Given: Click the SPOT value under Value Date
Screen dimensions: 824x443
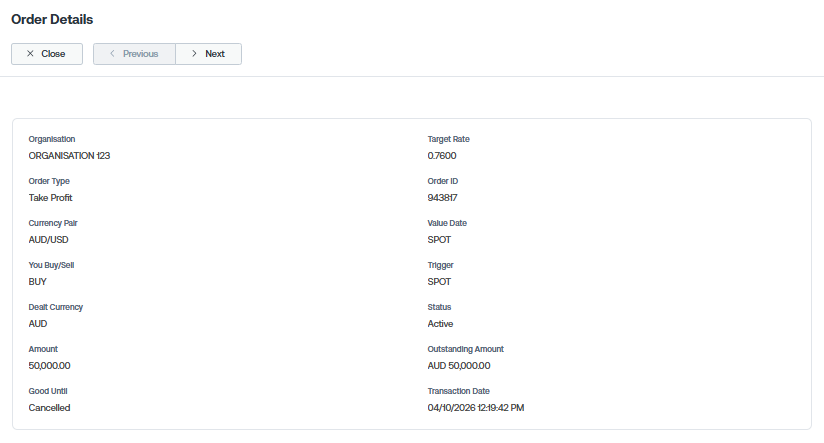Looking at the screenshot, I should [439, 240].
